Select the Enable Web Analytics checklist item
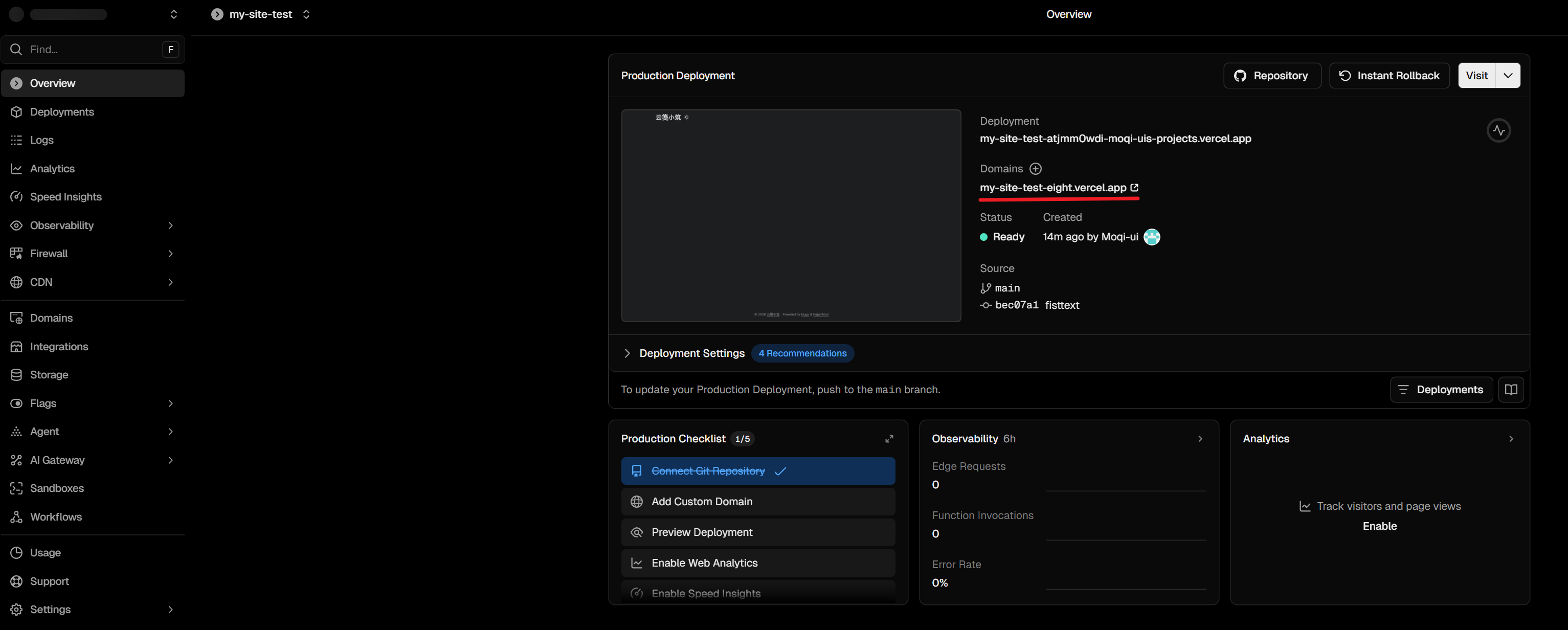The image size is (1568, 630). tap(758, 563)
